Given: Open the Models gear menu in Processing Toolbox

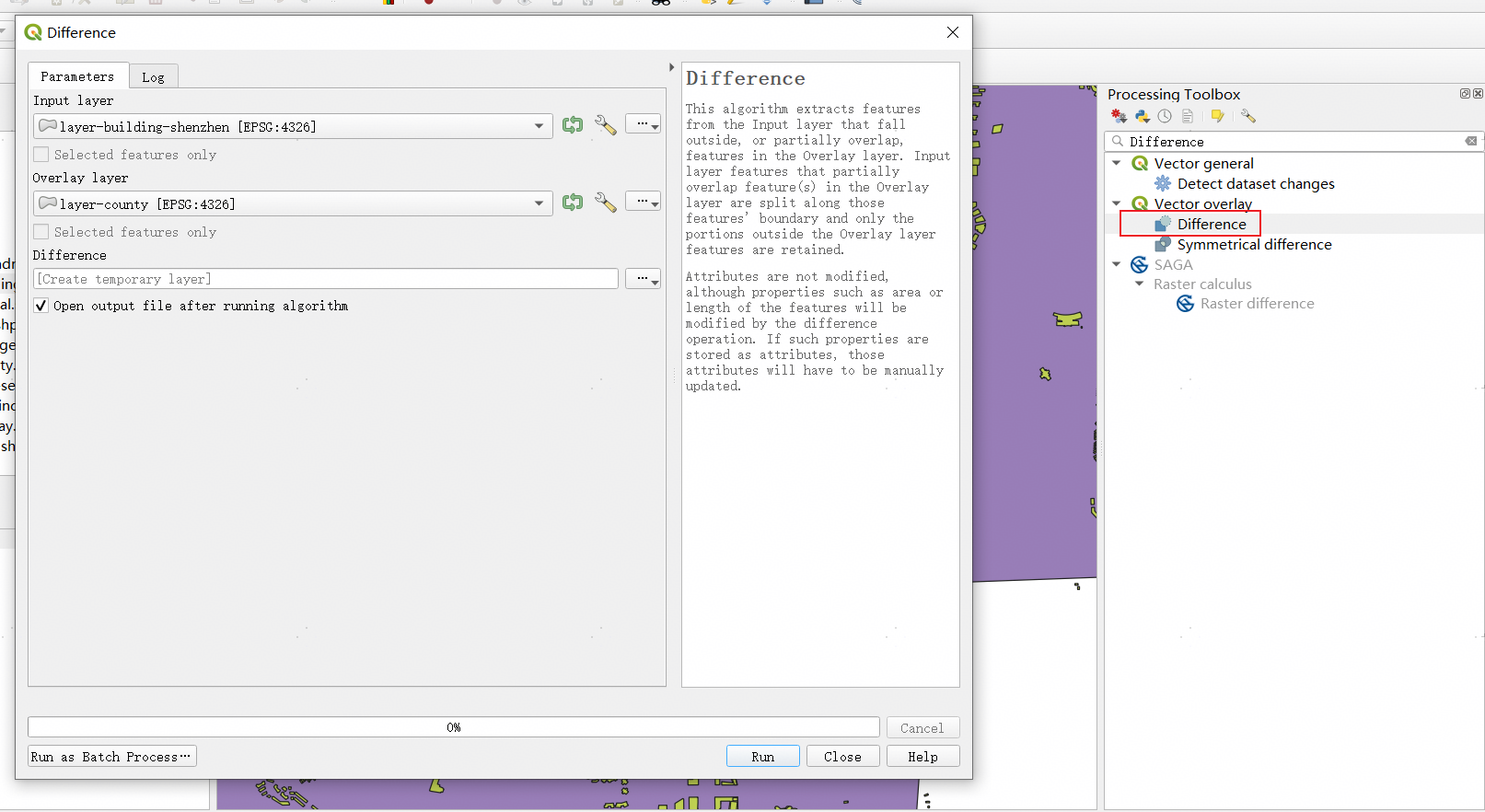Looking at the screenshot, I should click(1119, 116).
